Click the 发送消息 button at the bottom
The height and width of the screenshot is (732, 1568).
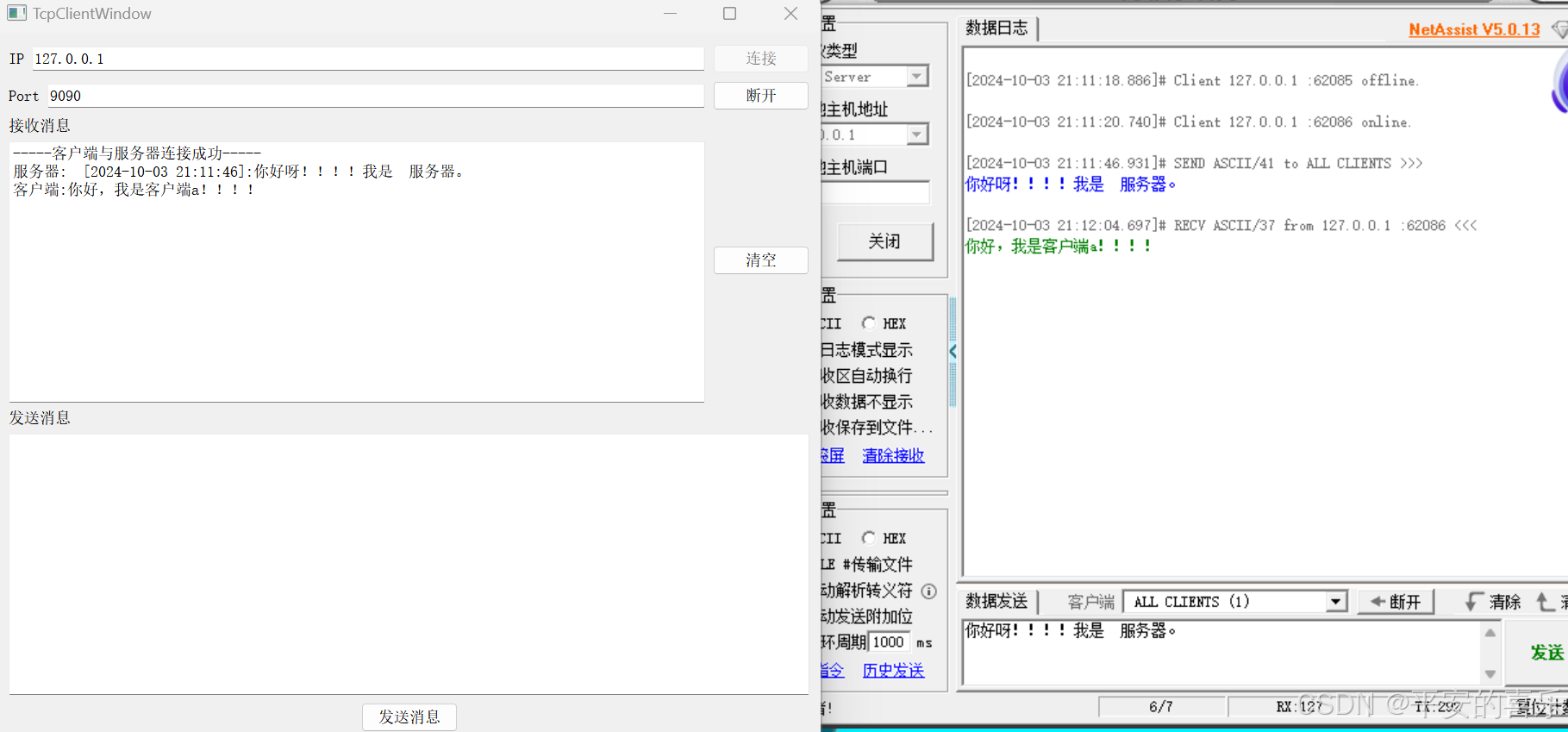pos(409,717)
